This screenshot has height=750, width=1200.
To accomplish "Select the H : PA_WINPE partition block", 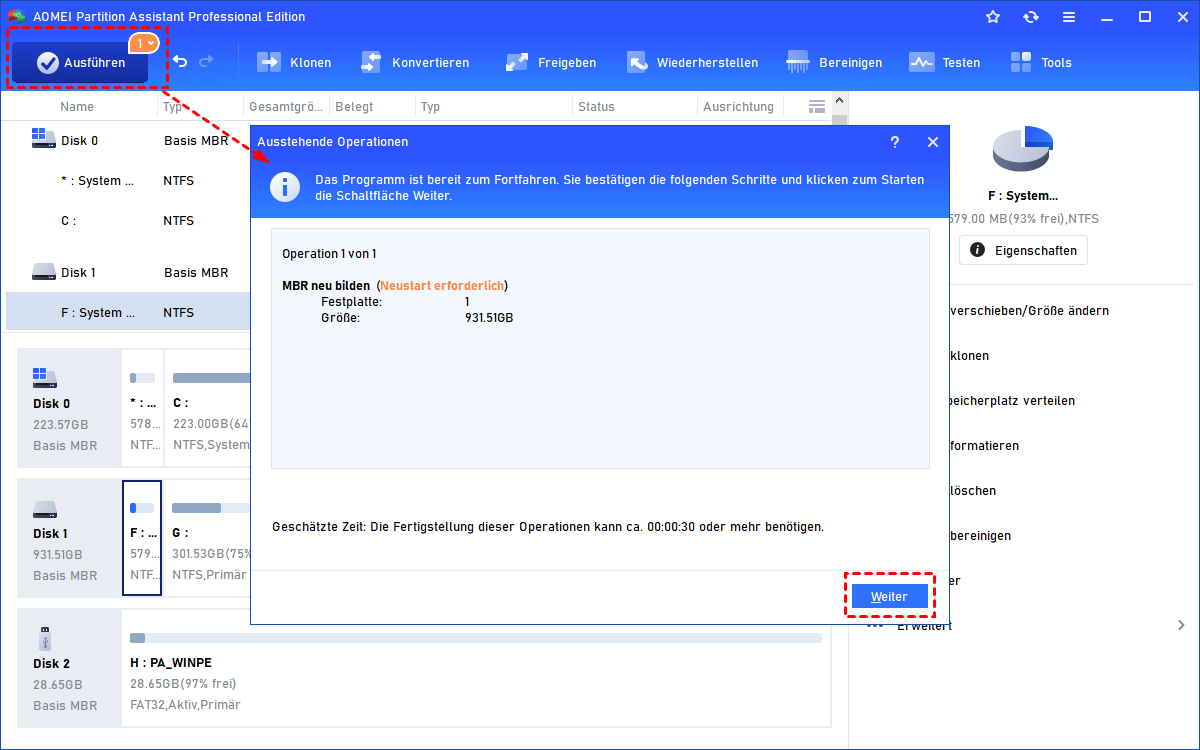I will coord(476,668).
